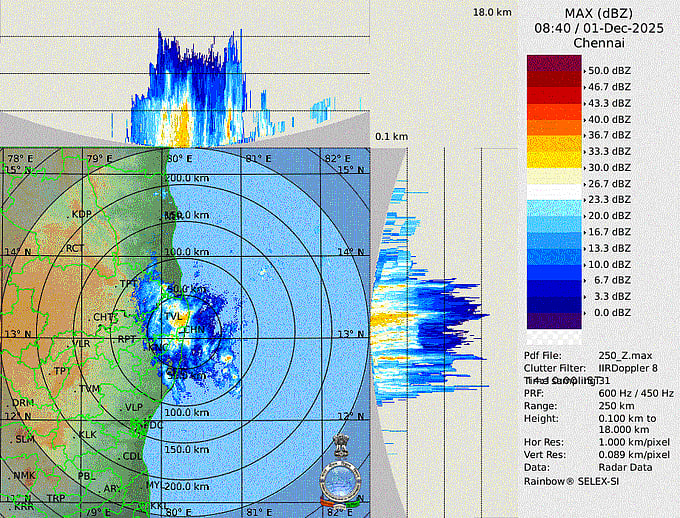Select the SLM station label
The width and height of the screenshot is (680, 518).
point(23,439)
